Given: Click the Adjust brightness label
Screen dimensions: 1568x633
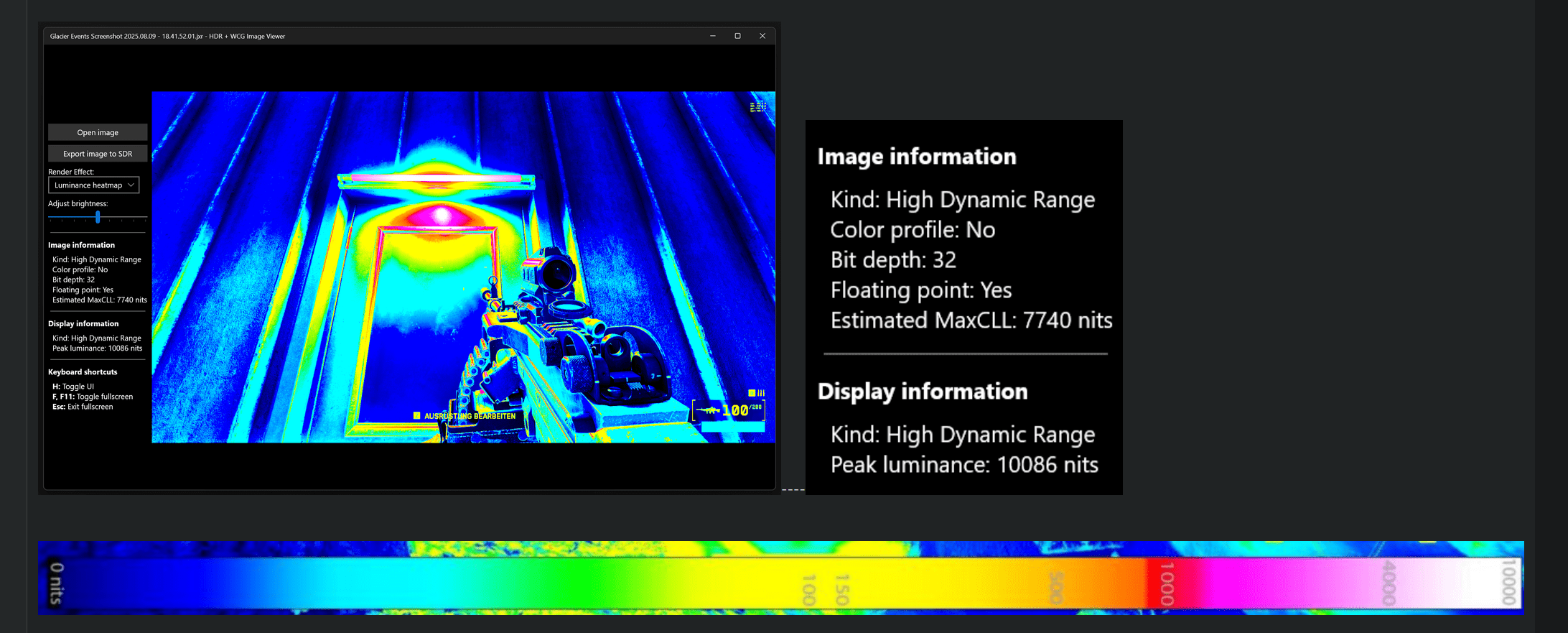Looking at the screenshot, I should point(78,203).
